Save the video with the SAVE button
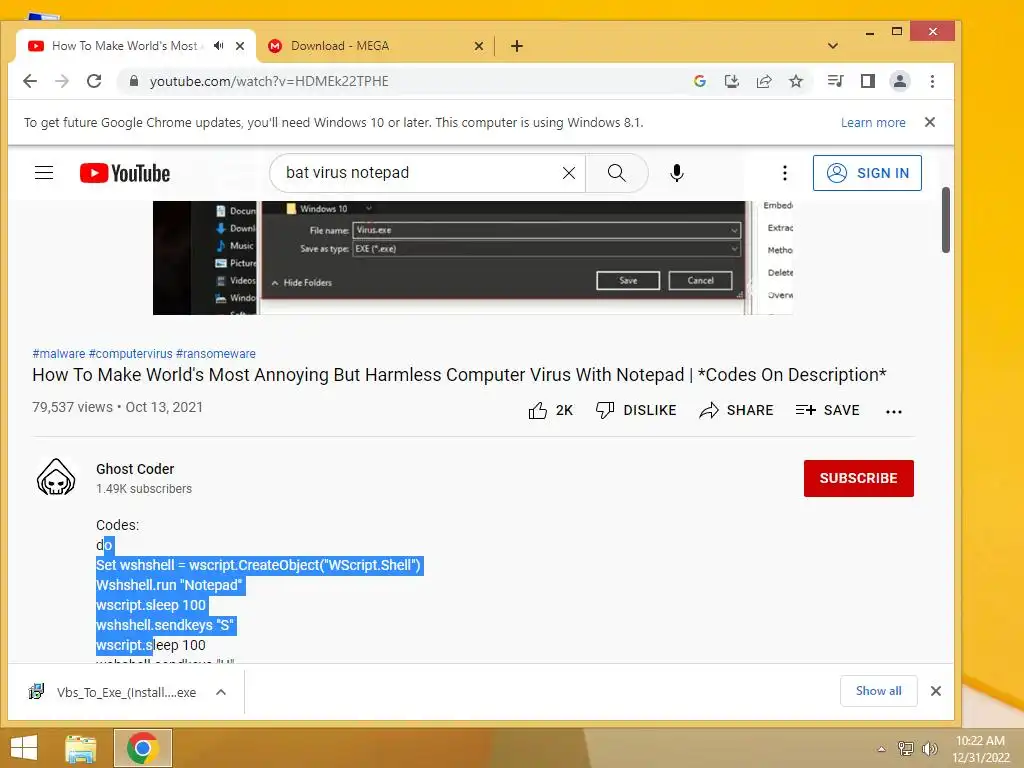The image size is (1024, 768). (827, 410)
